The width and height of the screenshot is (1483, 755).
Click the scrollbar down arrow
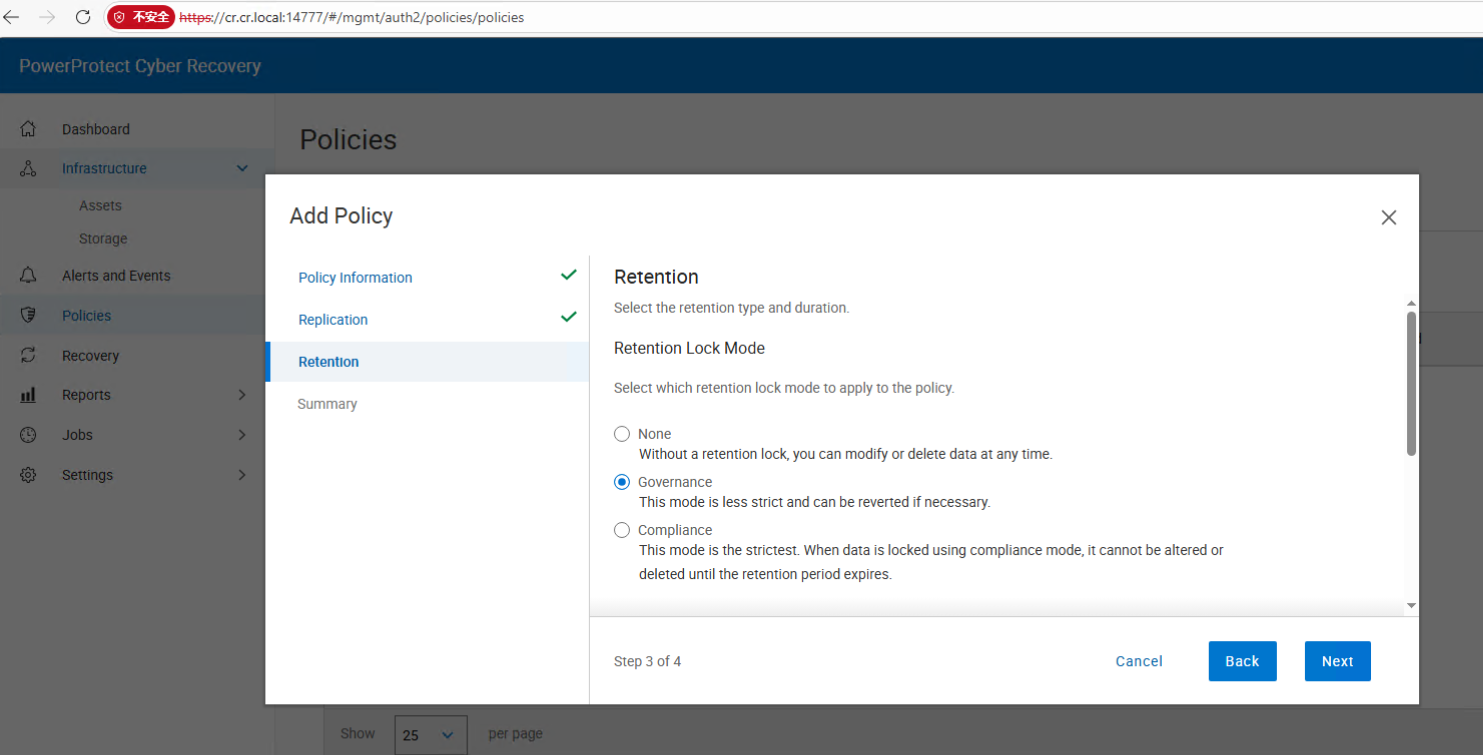(1411, 605)
